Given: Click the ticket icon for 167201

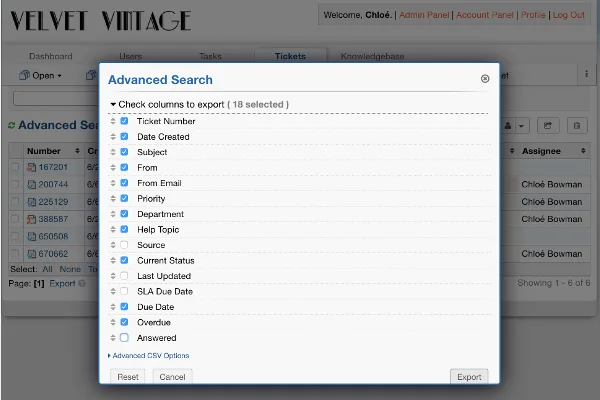Looking at the screenshot, I should (x=31, y=167).
